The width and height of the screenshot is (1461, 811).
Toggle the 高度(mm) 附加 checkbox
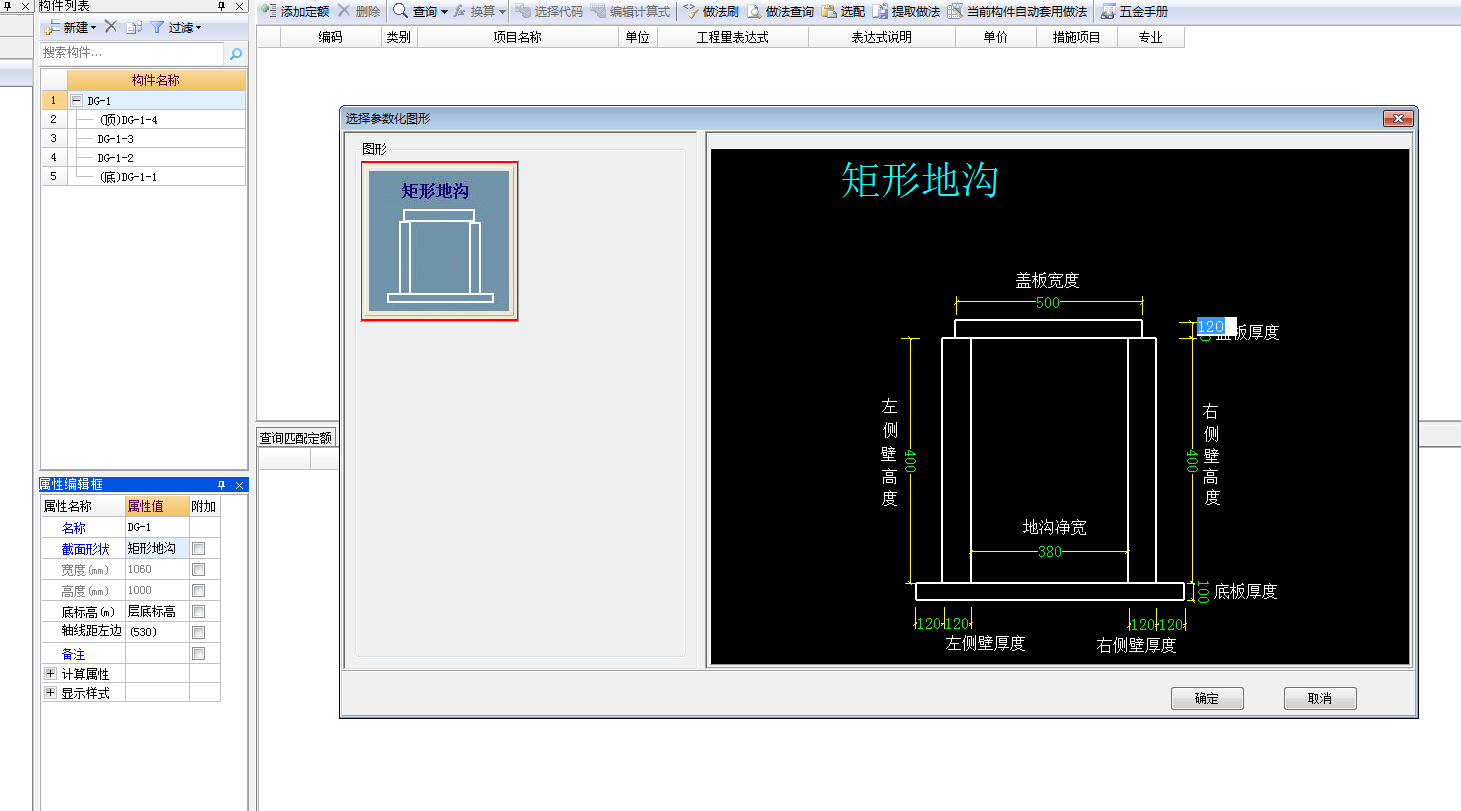click(x=199, y=591)
